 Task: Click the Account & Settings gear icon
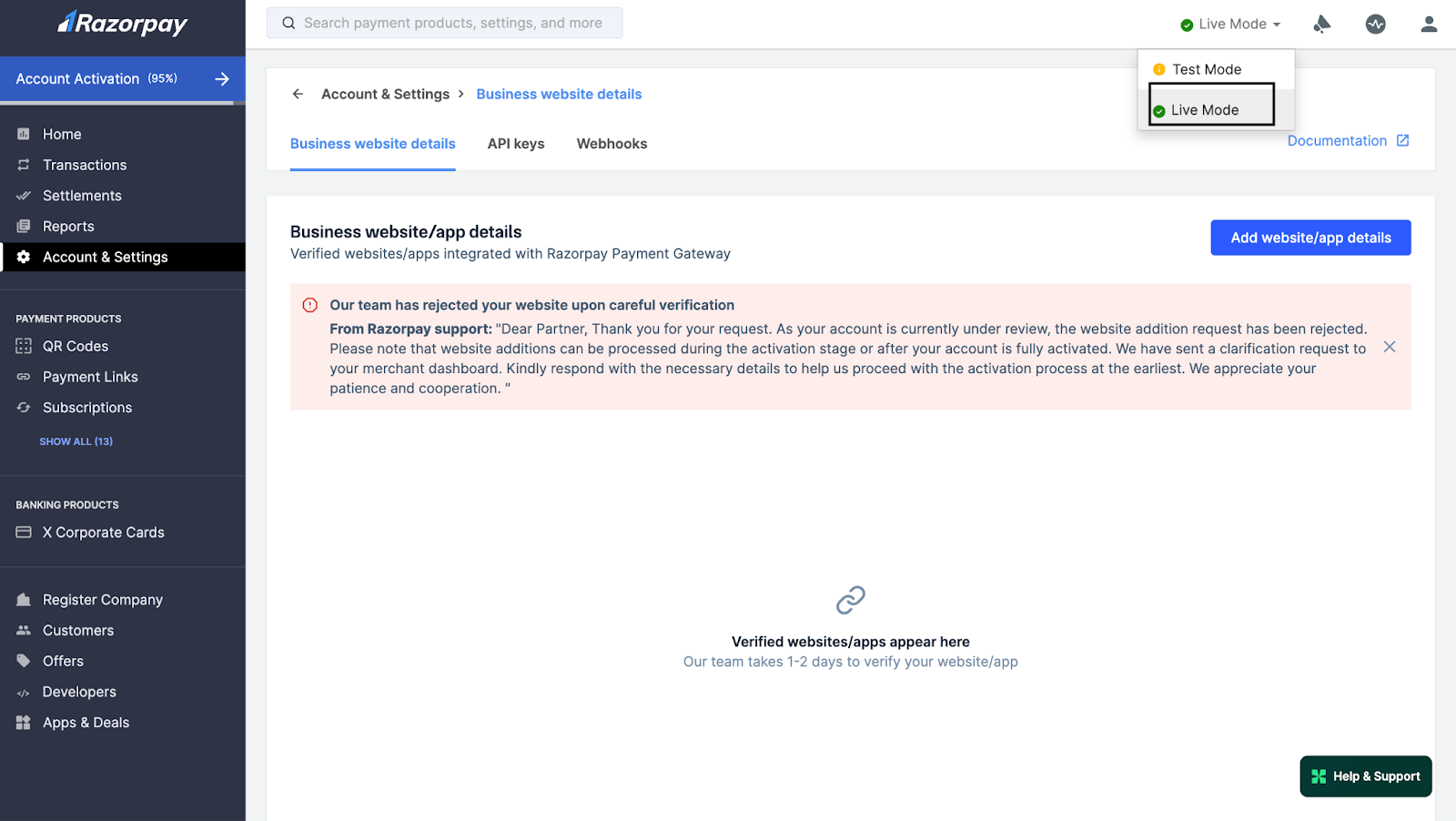point(24,258)
